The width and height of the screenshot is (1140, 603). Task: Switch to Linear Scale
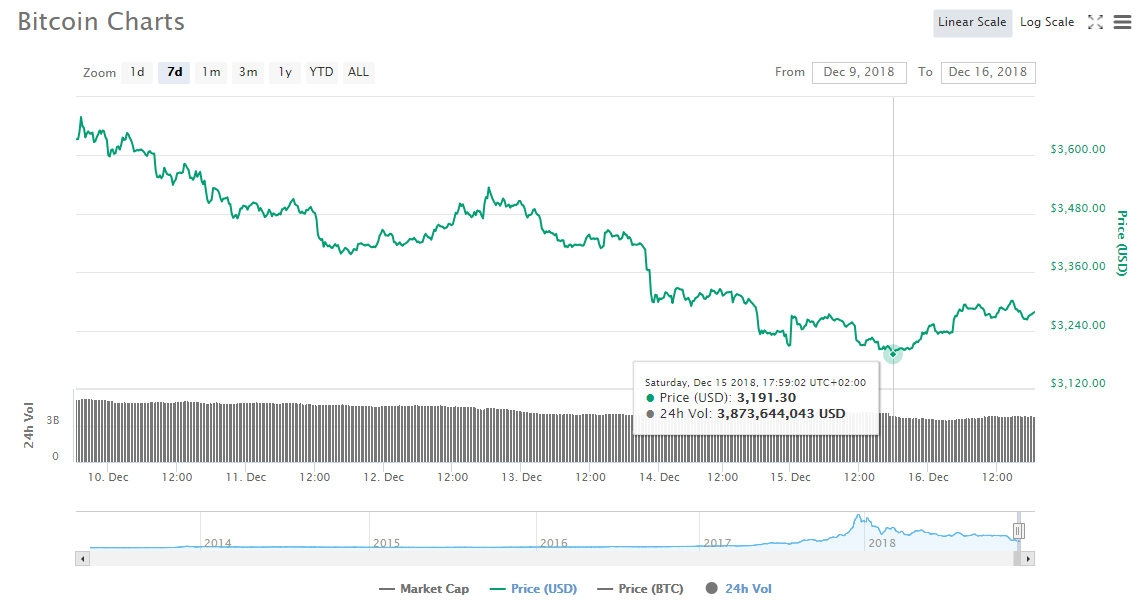pos(971,22)
